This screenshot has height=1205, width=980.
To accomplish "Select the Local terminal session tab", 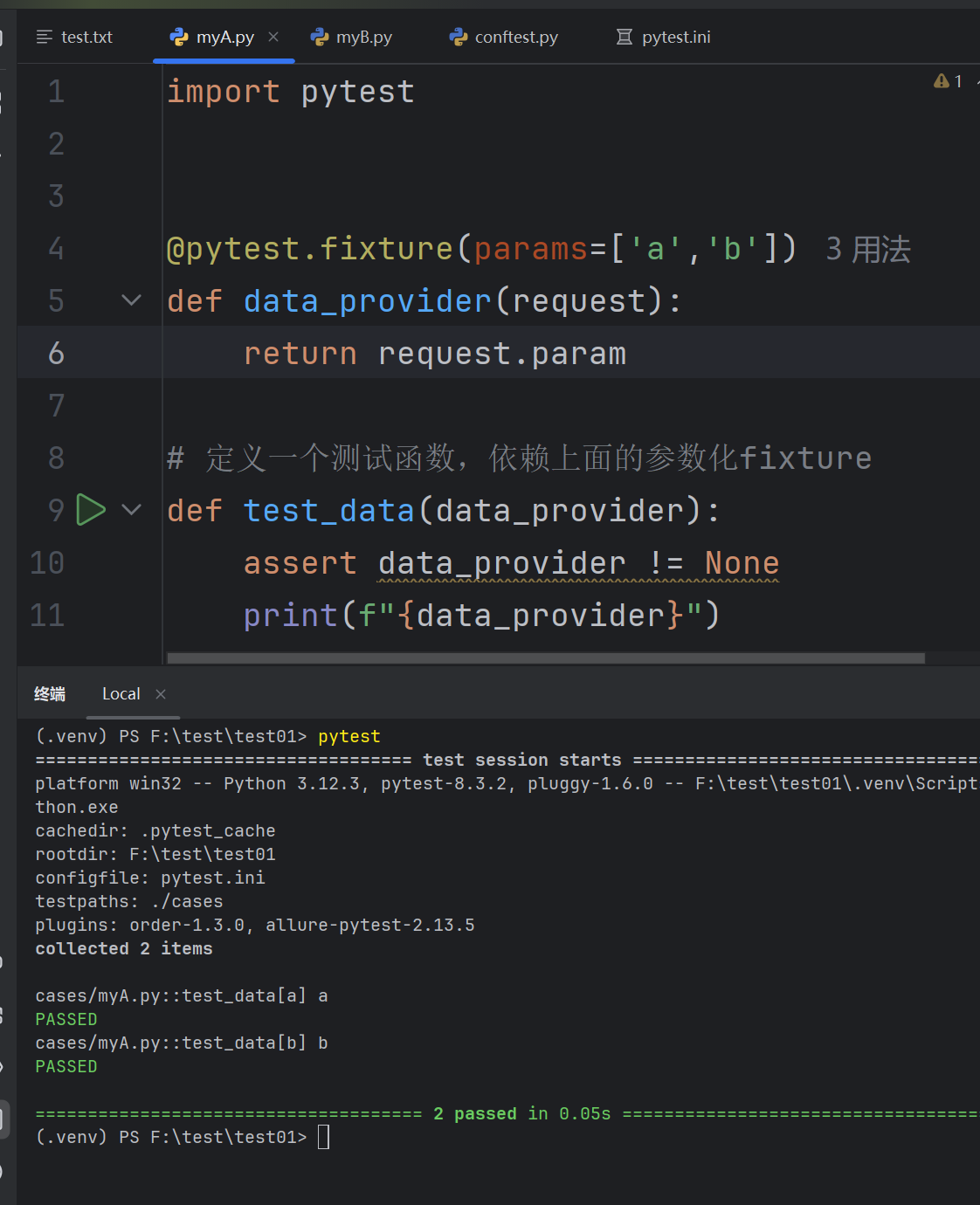I will click(x=121, y=694).
